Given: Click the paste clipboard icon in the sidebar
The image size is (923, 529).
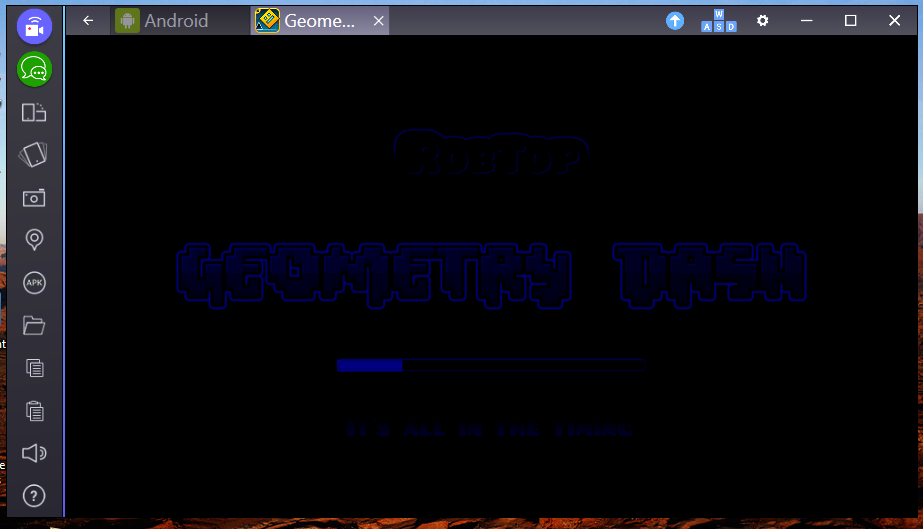Looking at the screenshot, I should click(x=35, y=411).
